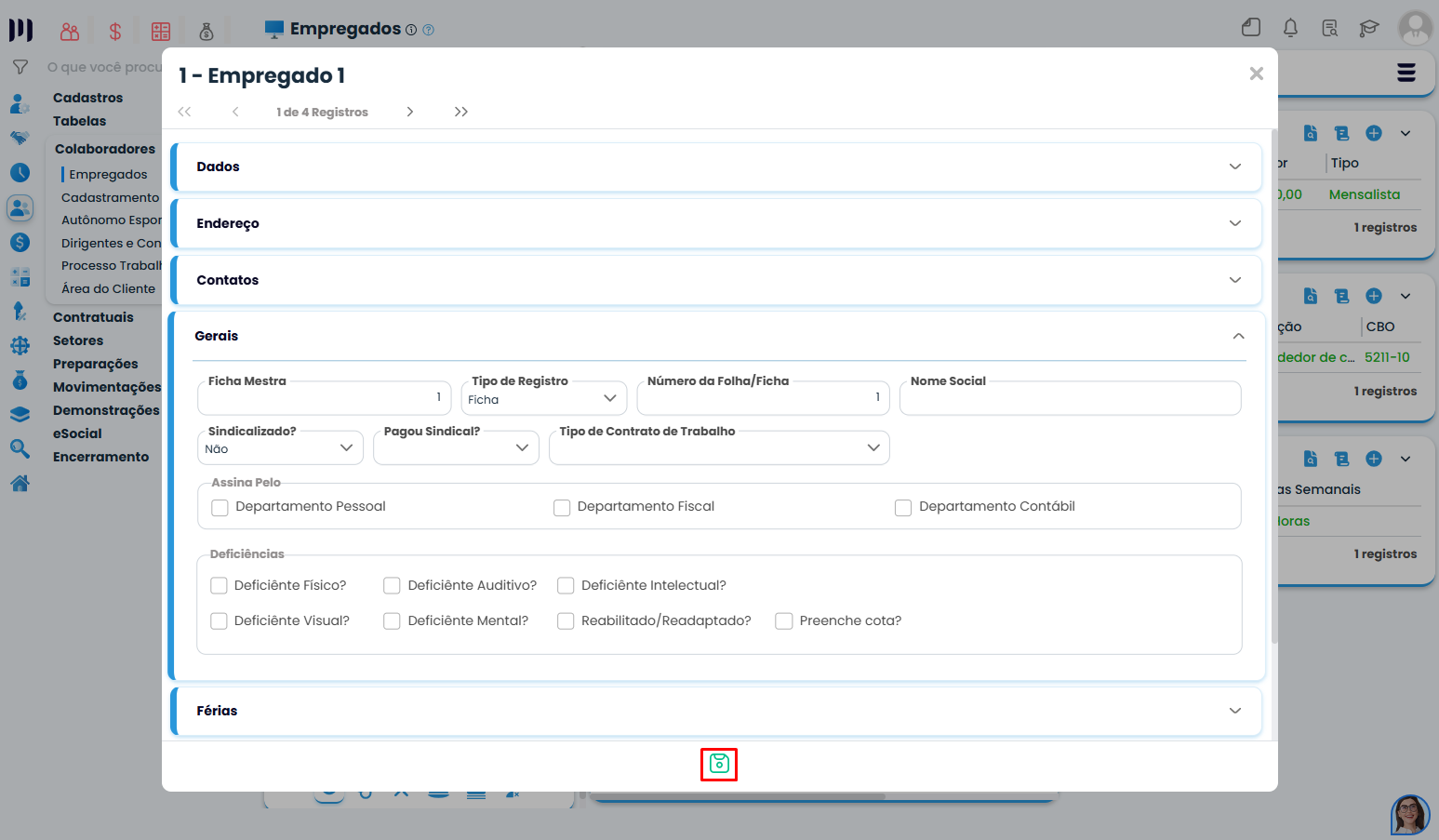
Task: Open the assistant avatar in bottom right
Action: point(1410,815)
